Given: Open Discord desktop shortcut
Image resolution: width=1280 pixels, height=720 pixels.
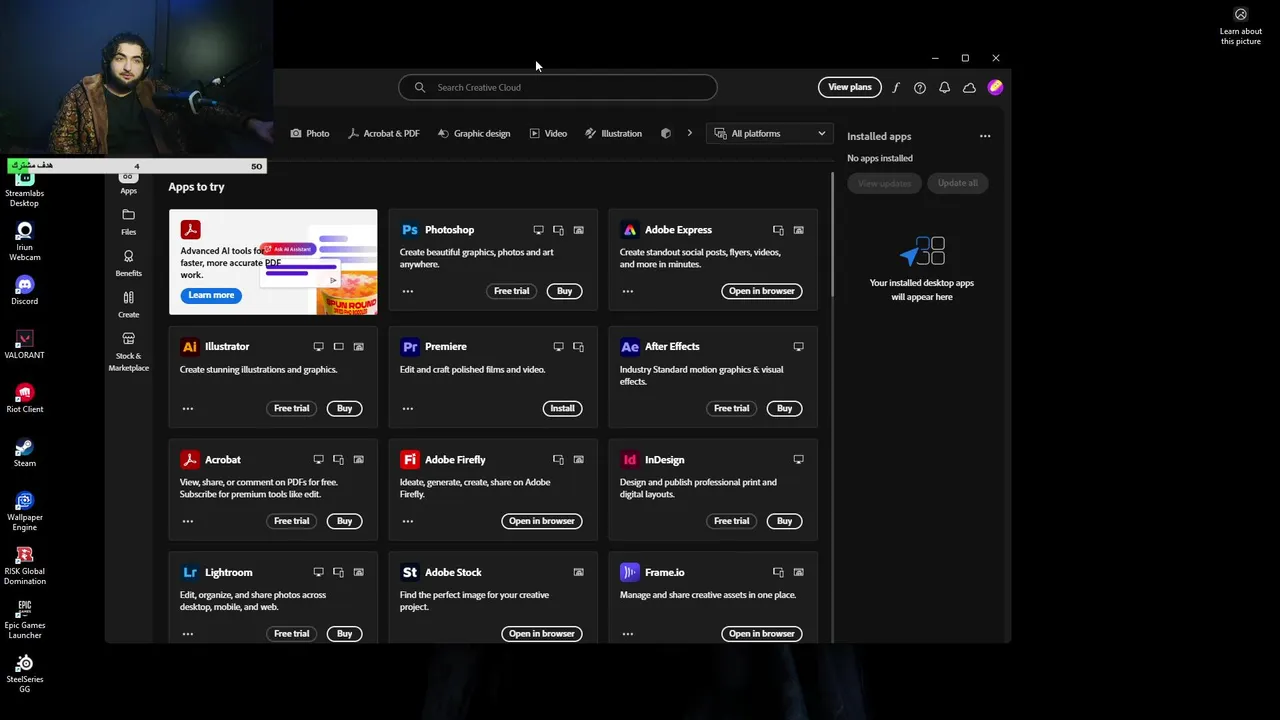Looking at the screenshot, I should [x=25, y=290].
